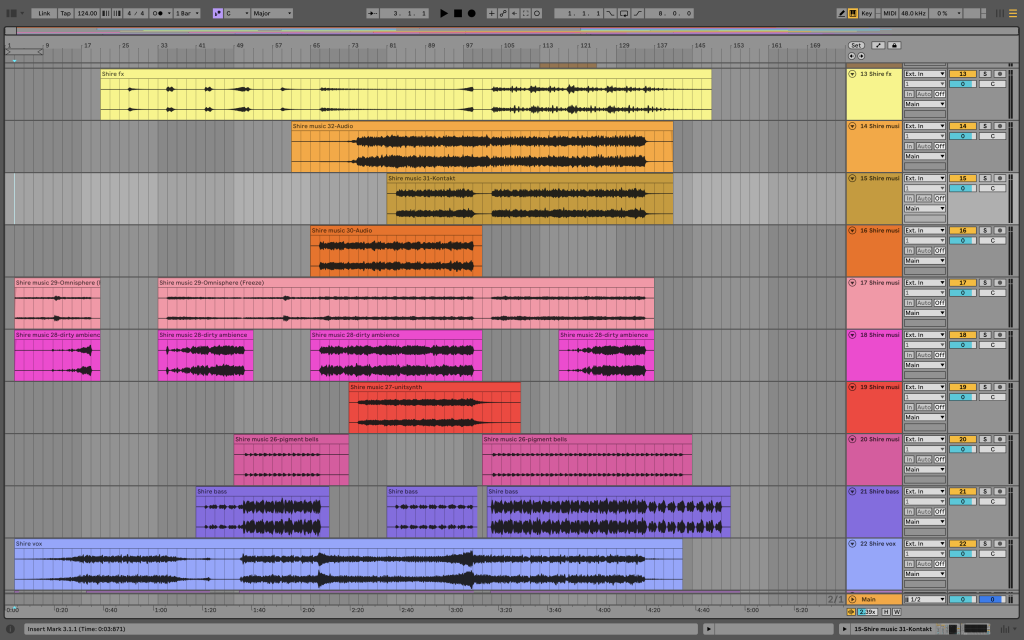Image resolution: width=1024 pixels, height=640 pixels.
Task: Open the 1 Bar quantization dropdown
Action: coord(187,13)
